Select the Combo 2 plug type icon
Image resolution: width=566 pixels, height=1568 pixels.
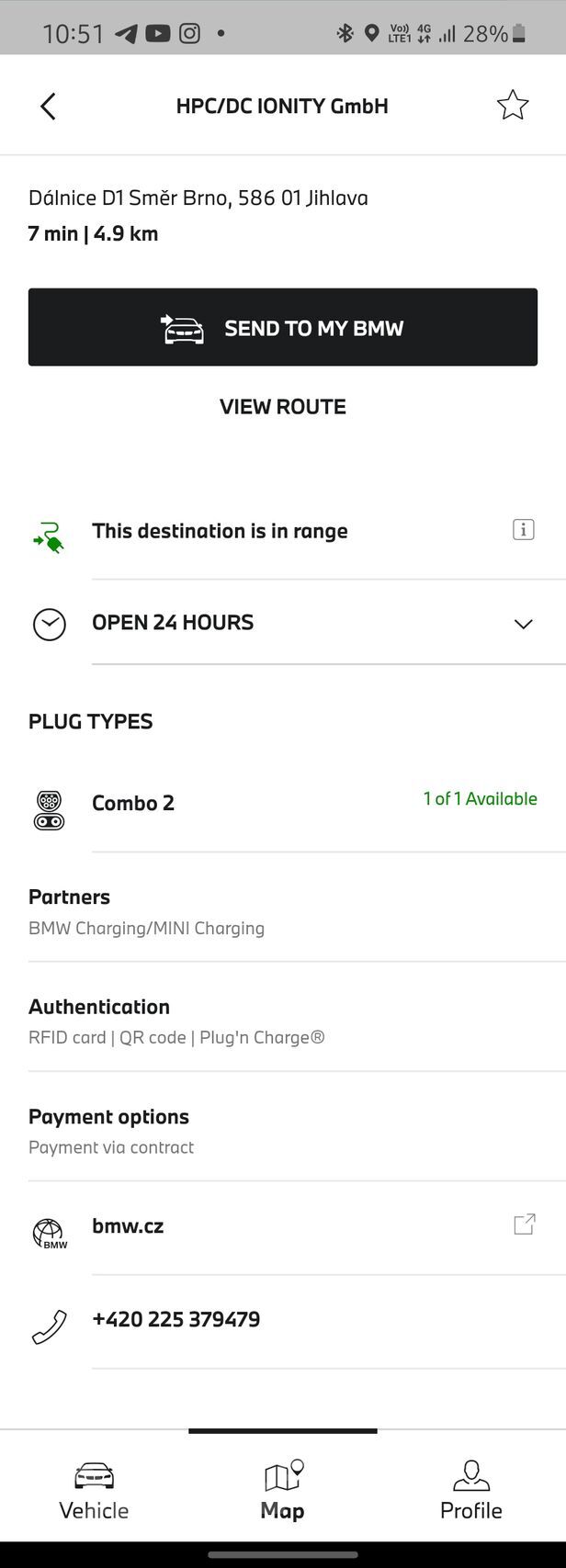pos(49,808)
